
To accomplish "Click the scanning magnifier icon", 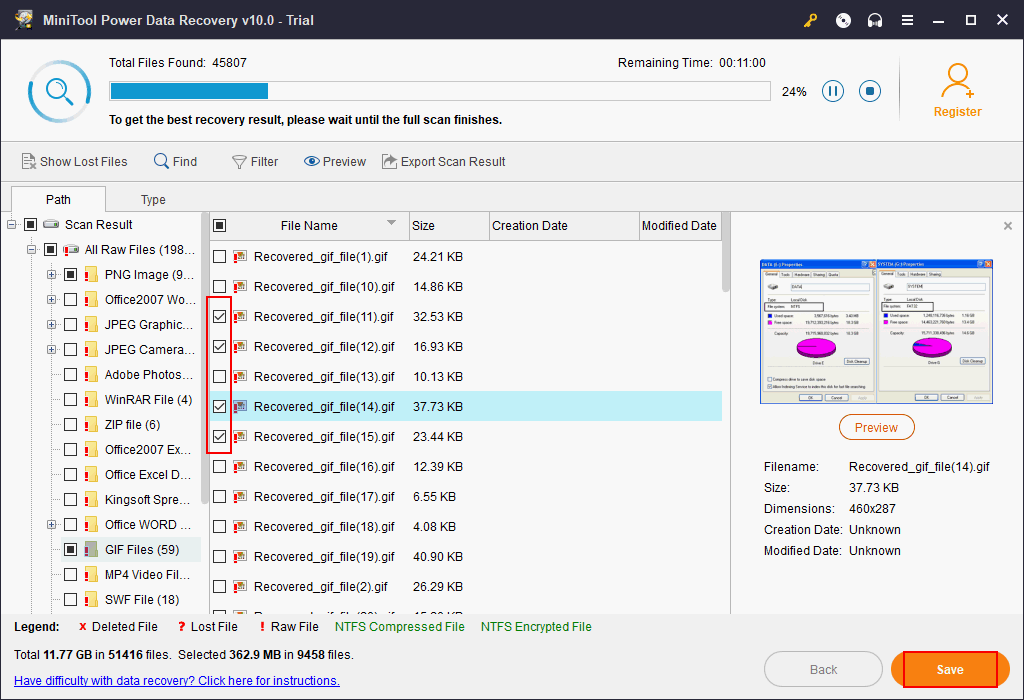I will coord(59,91).
